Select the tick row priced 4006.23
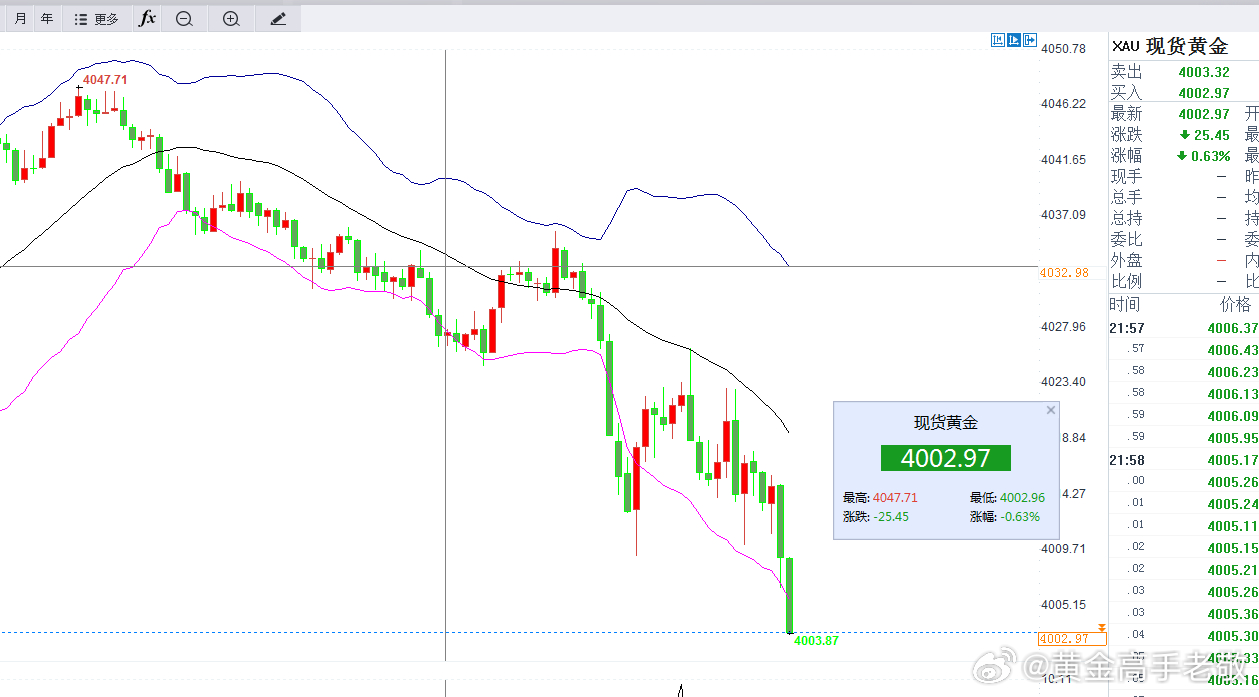This screenshot has width=1259, height=697. tap(1184, 372)
